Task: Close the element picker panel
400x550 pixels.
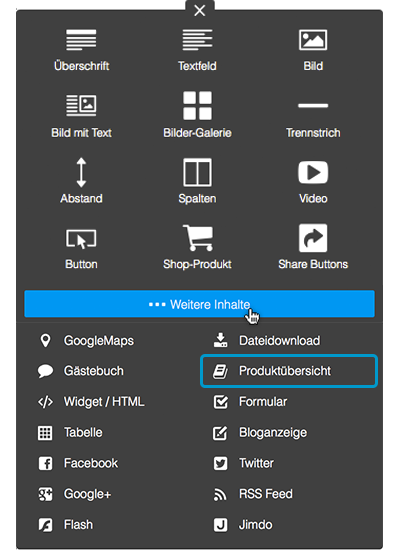Action: coord(200,10)
